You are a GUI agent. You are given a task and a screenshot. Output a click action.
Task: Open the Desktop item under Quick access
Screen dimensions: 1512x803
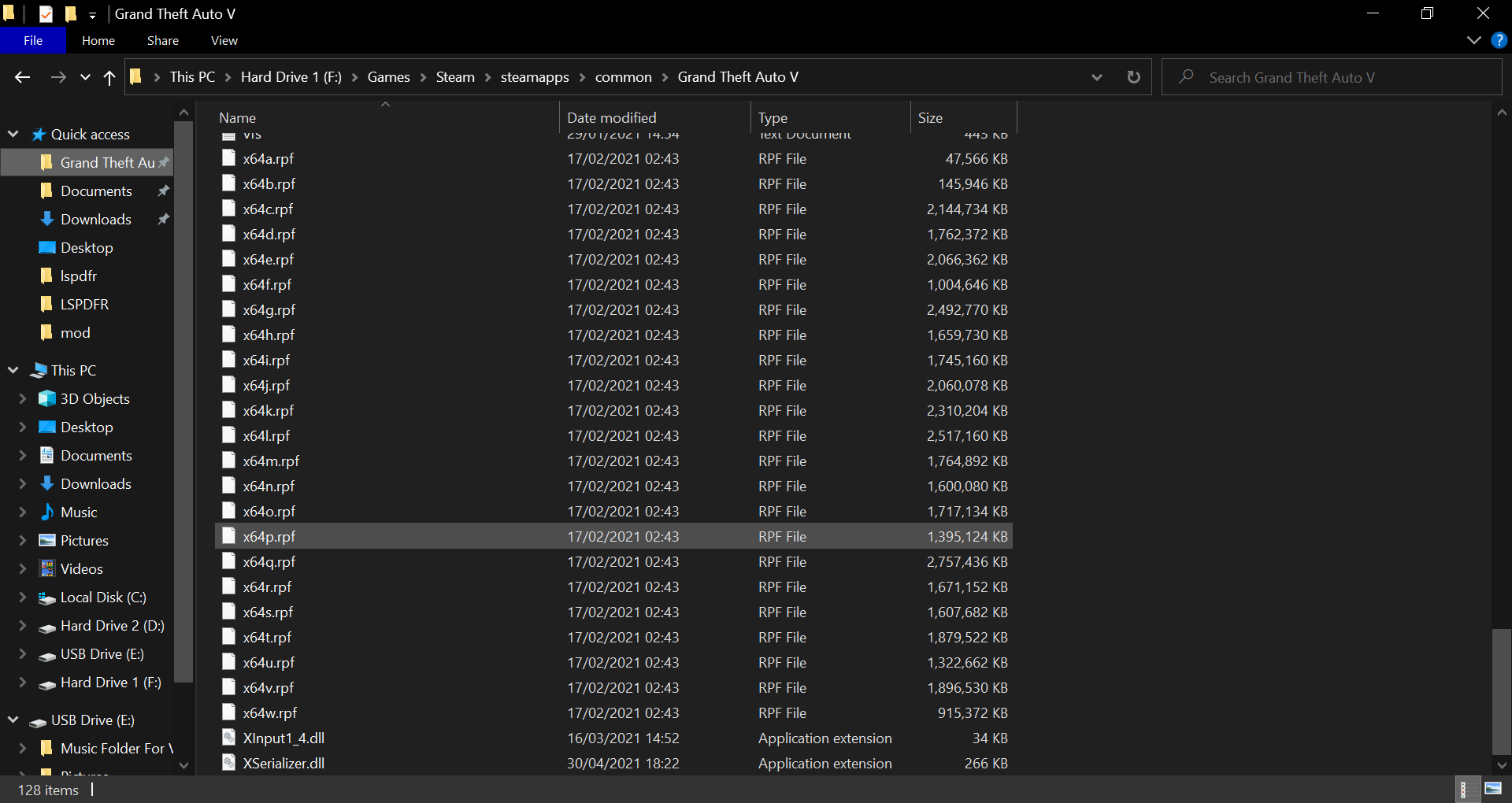point(87,248)
